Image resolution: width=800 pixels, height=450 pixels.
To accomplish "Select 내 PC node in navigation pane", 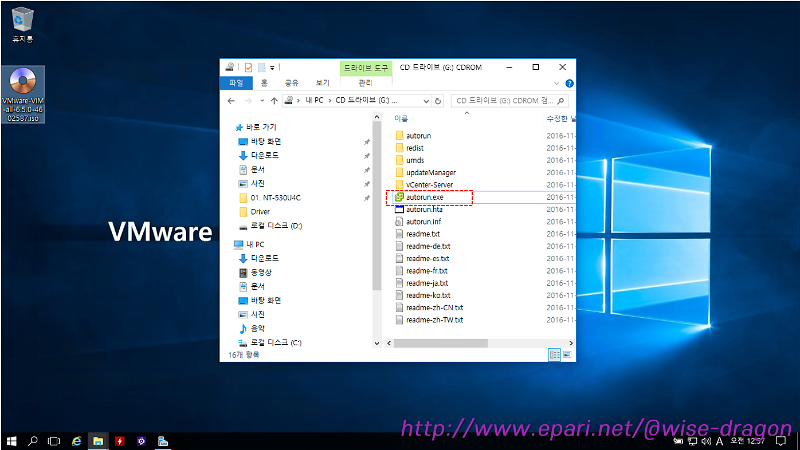I will (255, 244).
